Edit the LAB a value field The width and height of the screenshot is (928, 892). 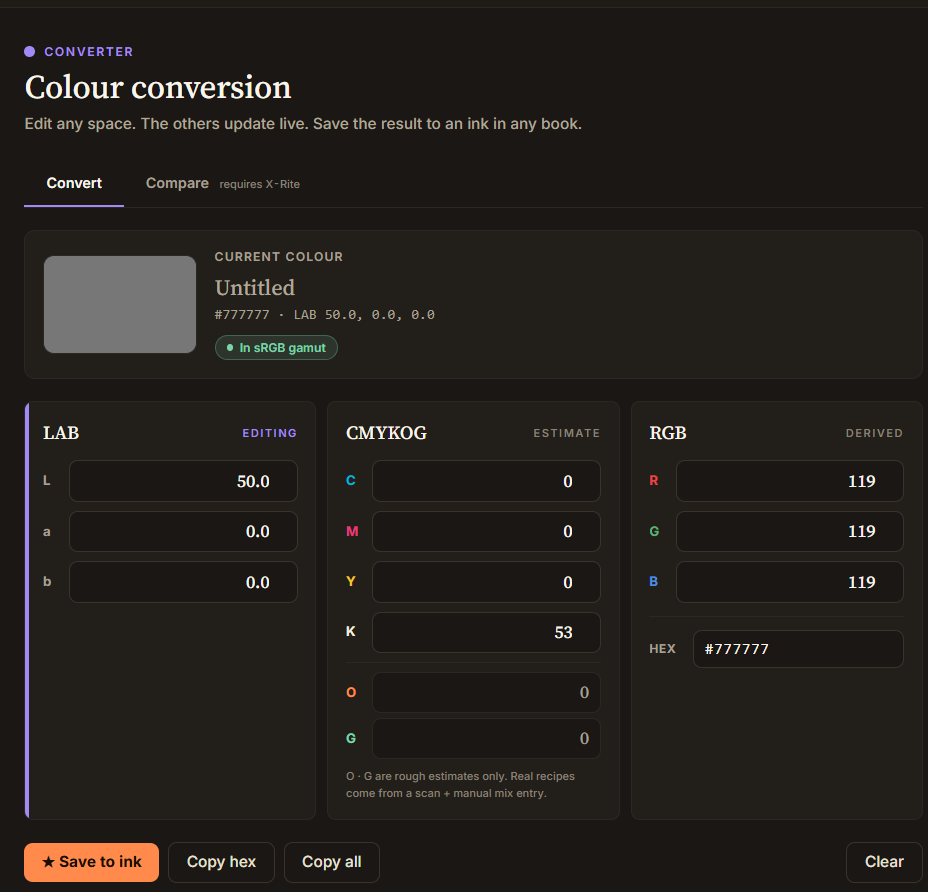(183, 532)
